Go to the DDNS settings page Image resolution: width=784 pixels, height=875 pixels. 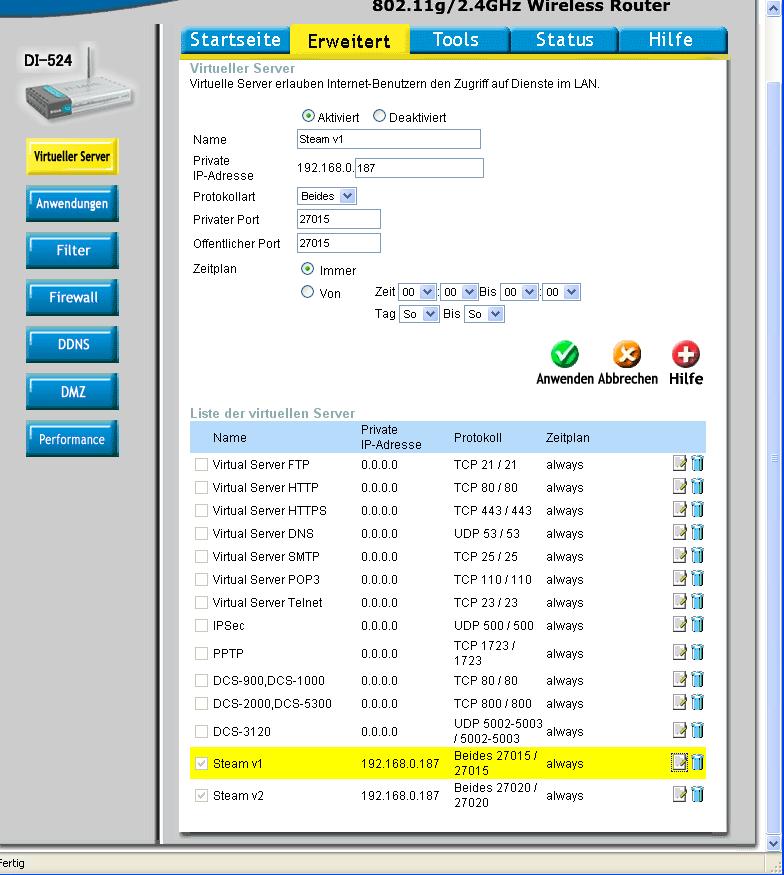pyautogui.click(x=73, y=344)
